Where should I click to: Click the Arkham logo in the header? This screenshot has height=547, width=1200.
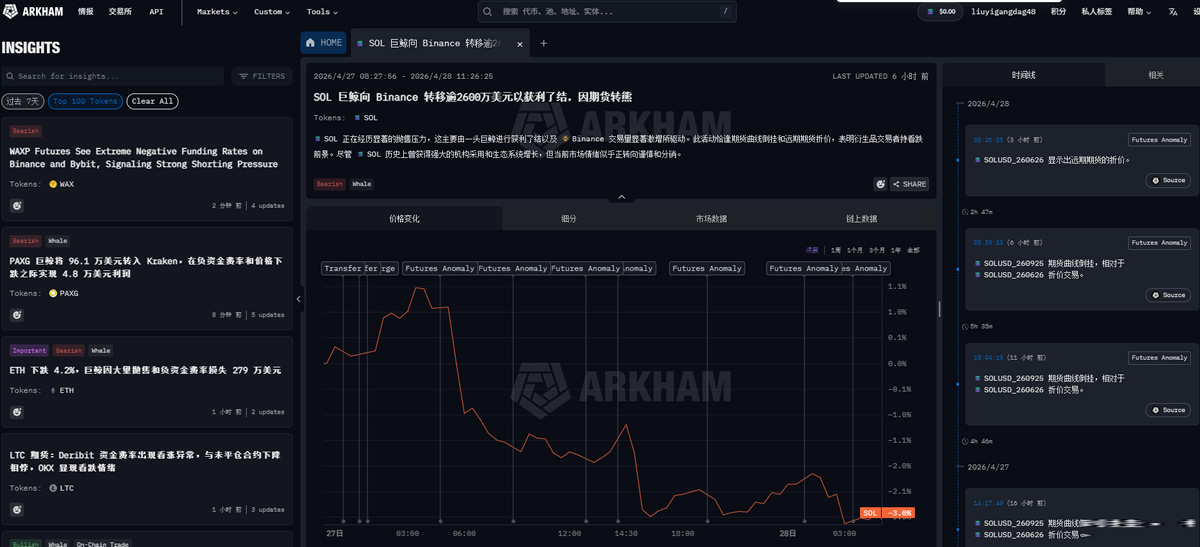tap(31, 12)
